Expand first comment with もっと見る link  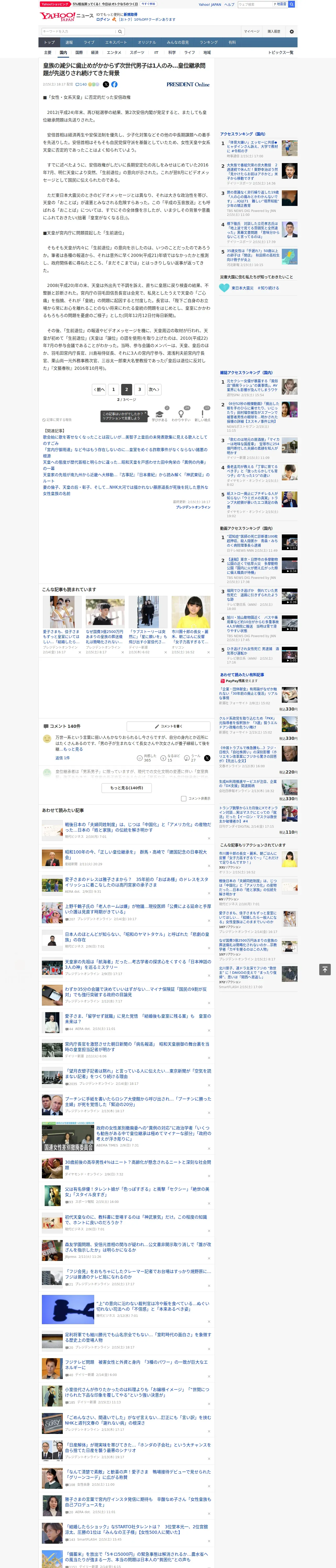pos(74,749)
